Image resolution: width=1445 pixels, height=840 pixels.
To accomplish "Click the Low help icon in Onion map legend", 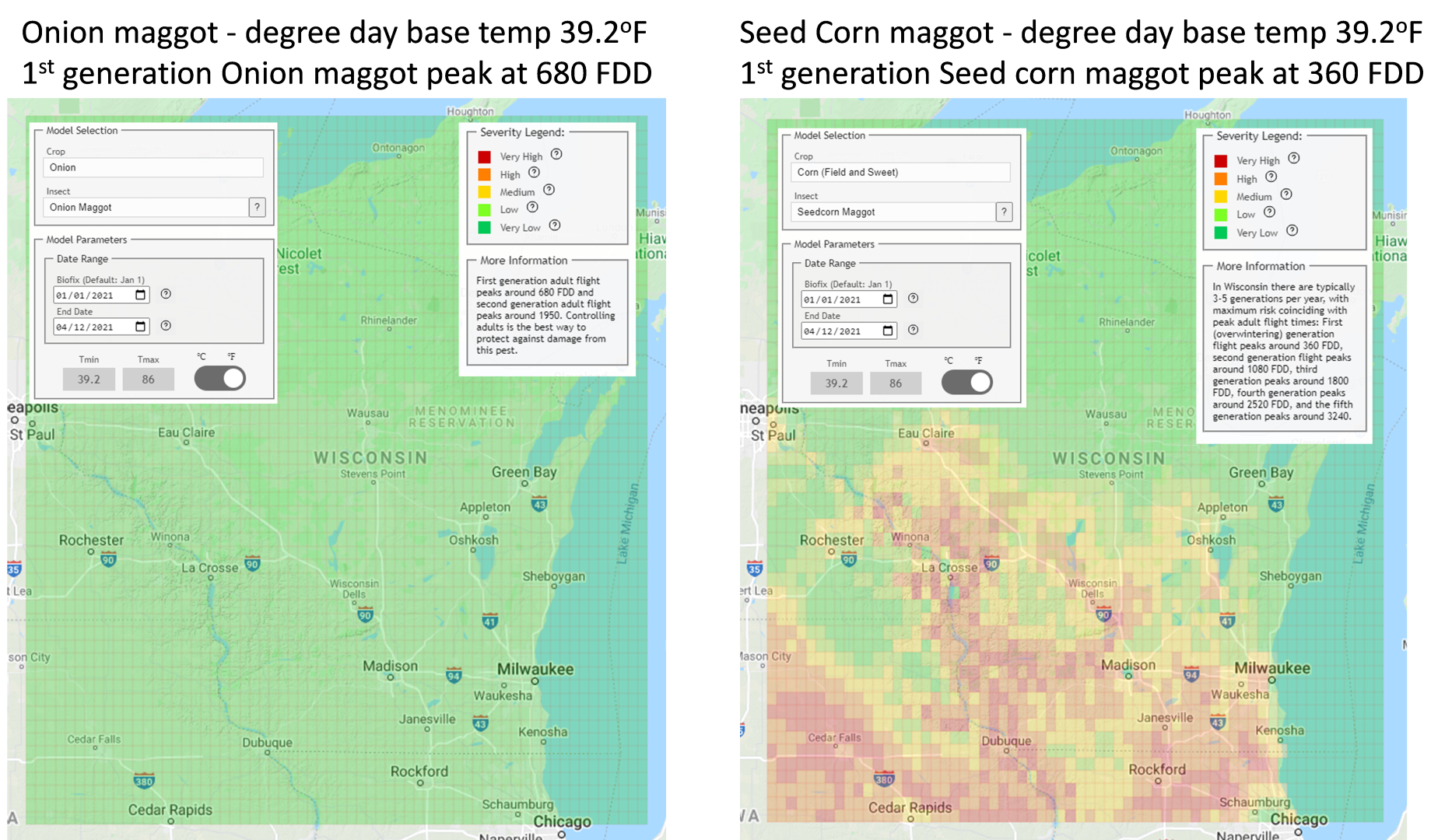I will click(532, 207).
